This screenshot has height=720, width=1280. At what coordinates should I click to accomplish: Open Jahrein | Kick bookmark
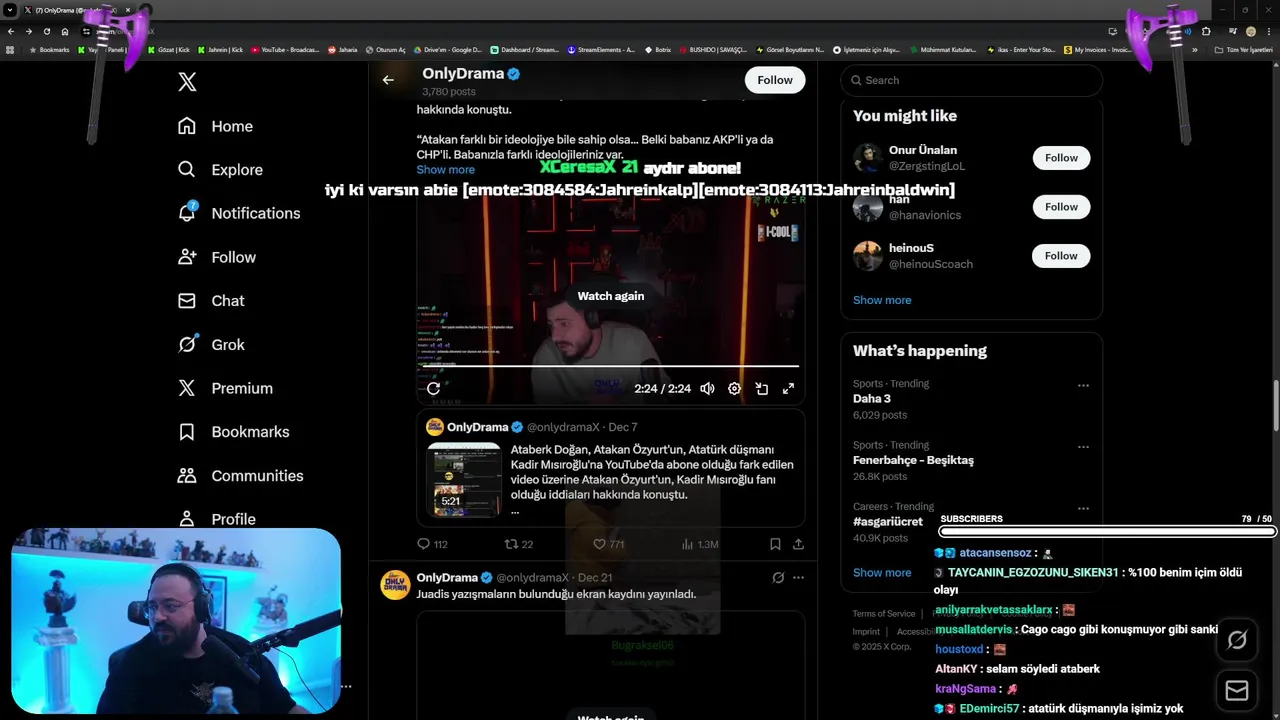(221, 50)
